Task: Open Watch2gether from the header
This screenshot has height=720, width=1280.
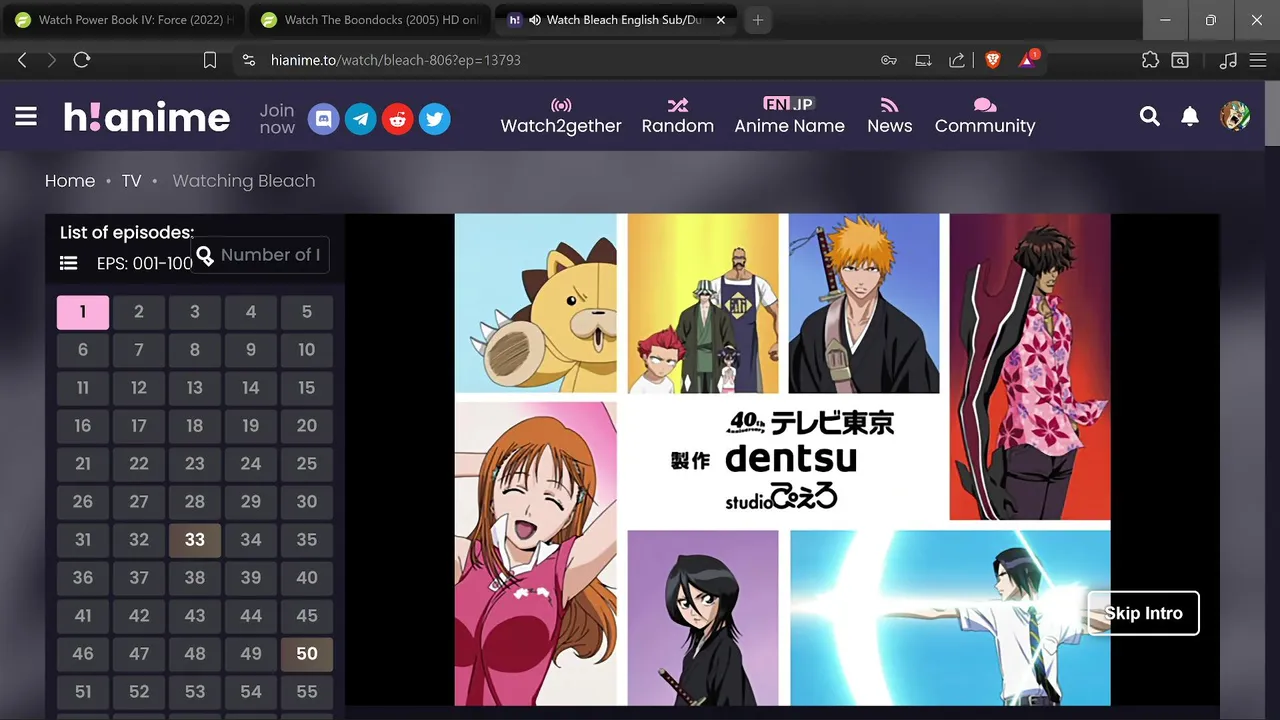Action: tap(561, 116)
